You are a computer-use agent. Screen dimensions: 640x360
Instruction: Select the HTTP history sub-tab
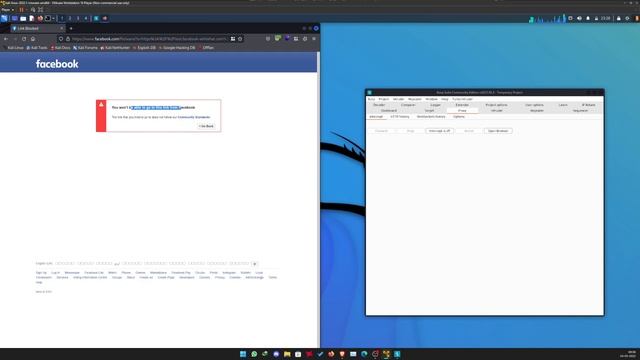(x=400, y=117)
